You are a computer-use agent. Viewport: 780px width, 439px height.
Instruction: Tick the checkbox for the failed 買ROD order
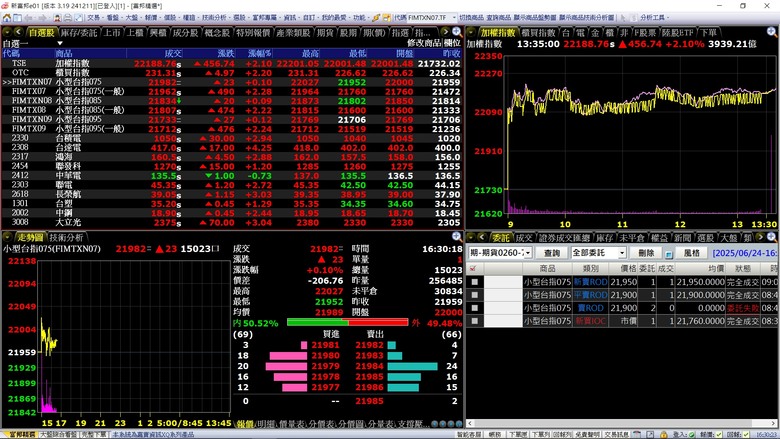(x=475, y=308)
